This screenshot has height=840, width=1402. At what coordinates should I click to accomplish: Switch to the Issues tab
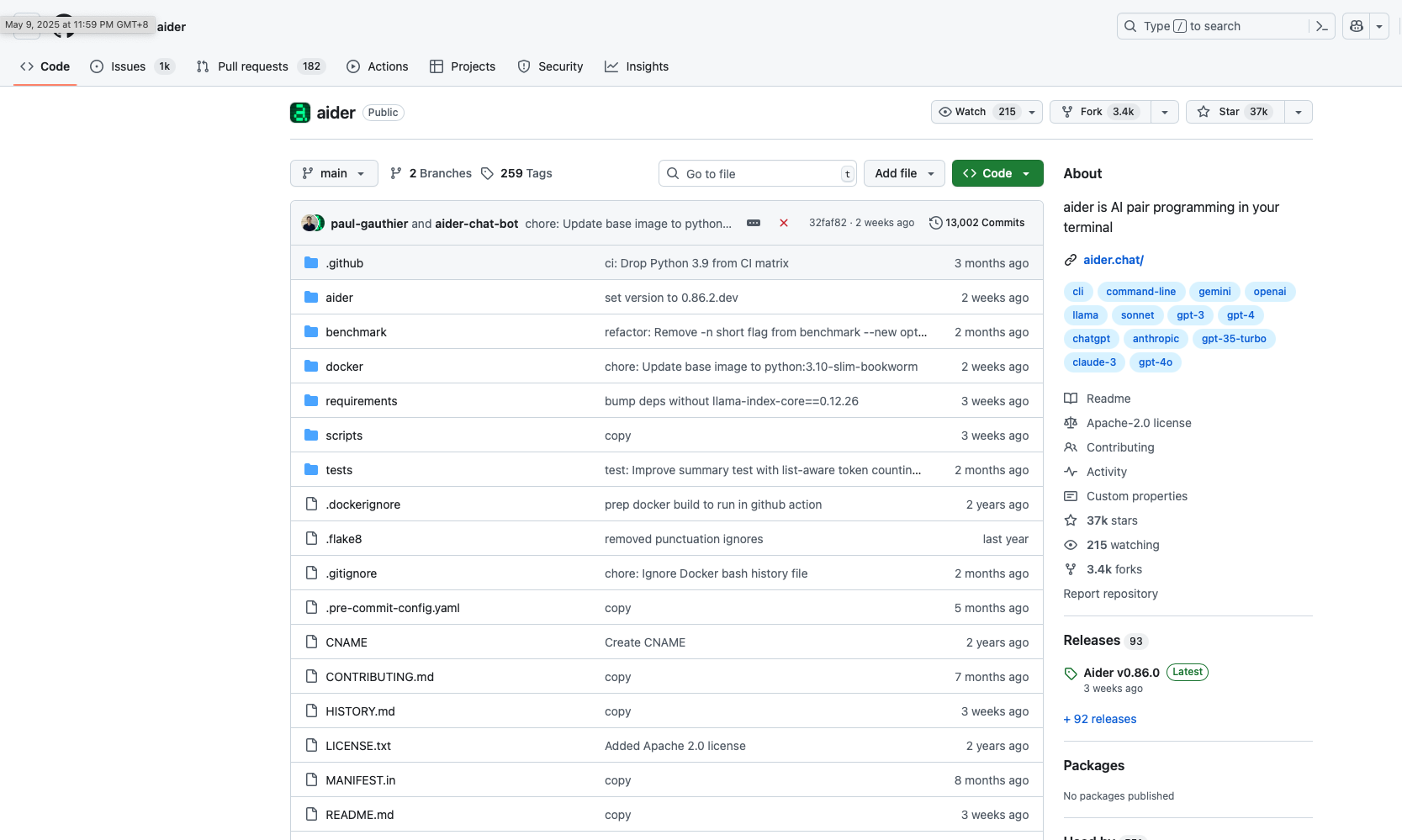(x=132, y=66)
